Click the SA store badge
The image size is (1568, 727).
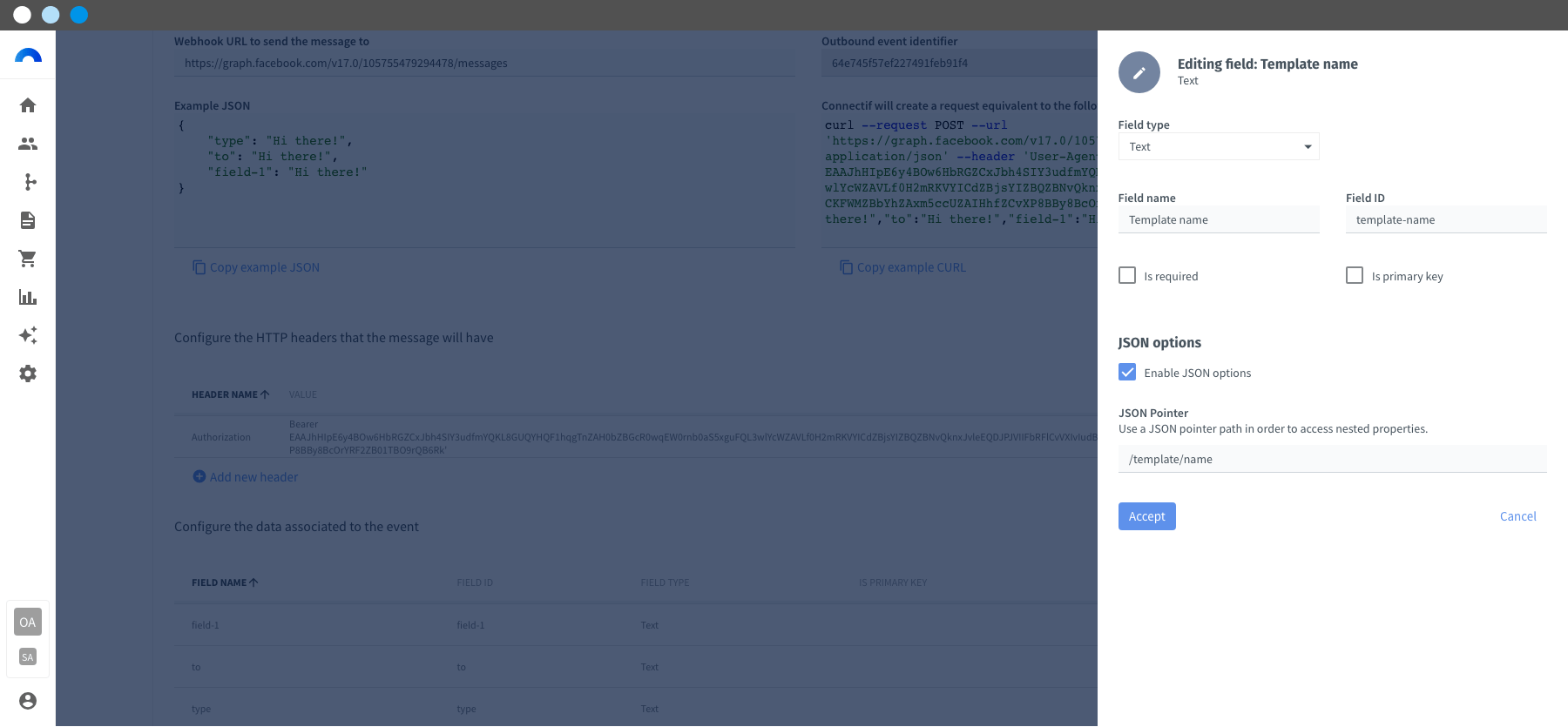28,657
